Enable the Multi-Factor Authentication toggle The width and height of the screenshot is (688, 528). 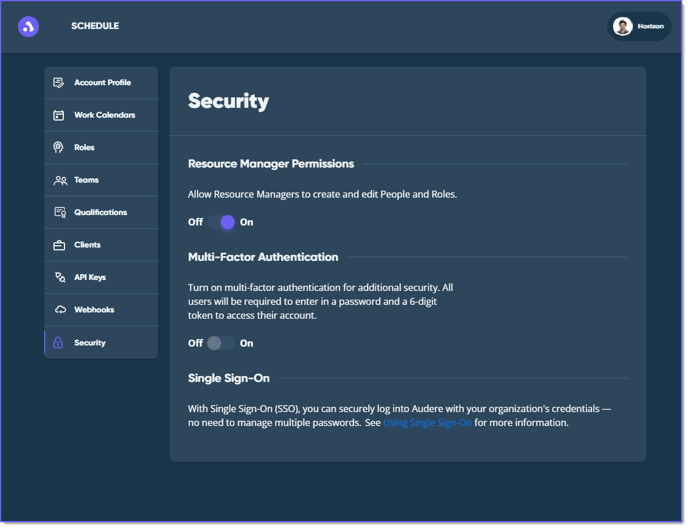[x=221, y=343]
